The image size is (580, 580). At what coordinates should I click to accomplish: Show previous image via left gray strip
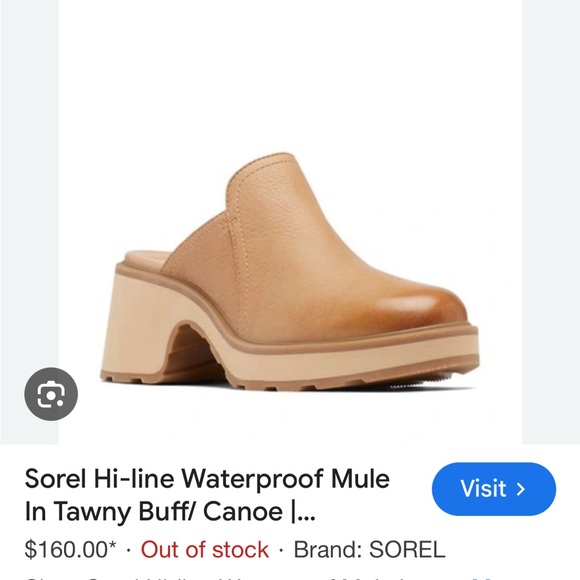[x=29, y=185]
